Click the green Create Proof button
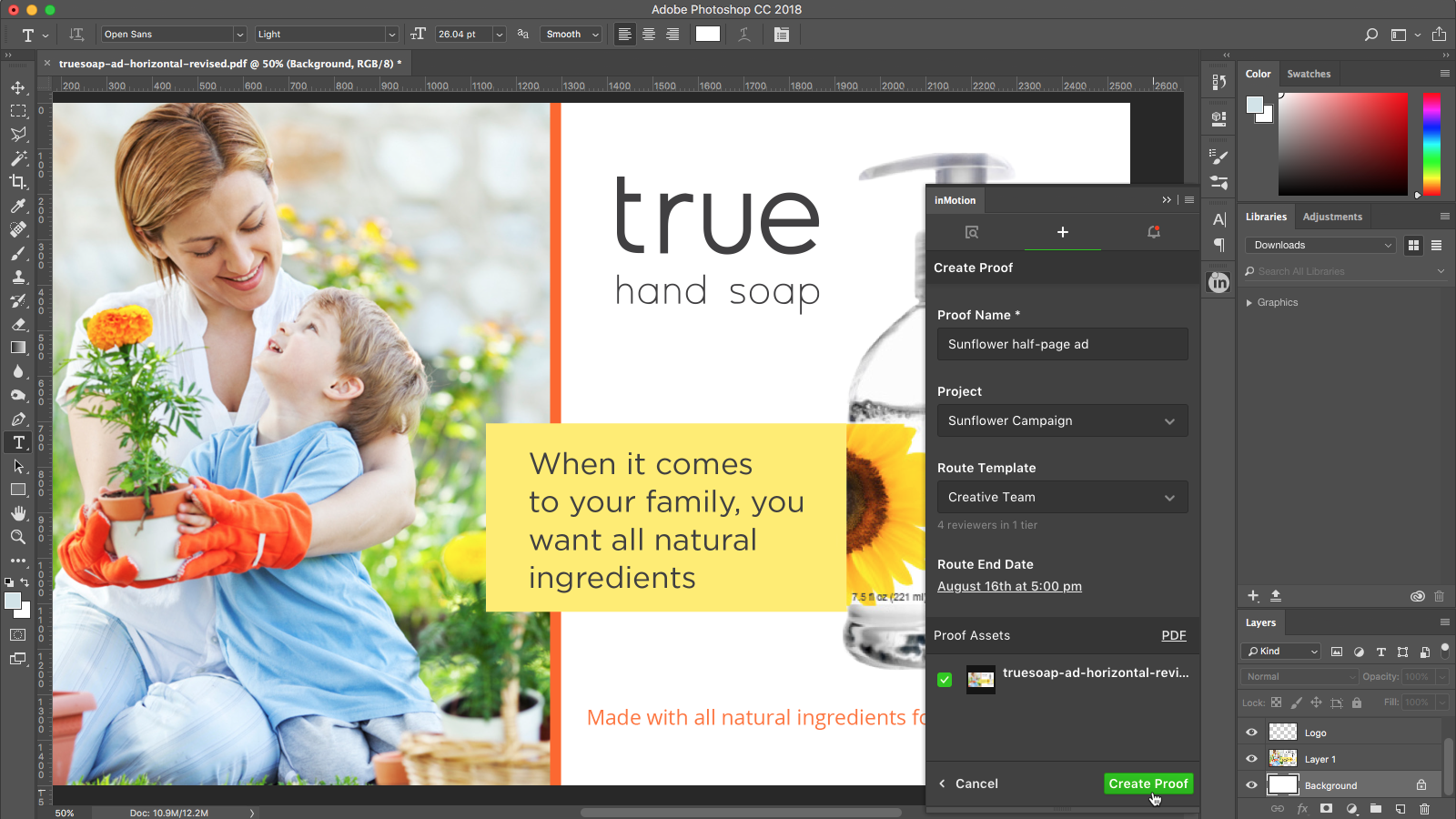This screenshot has width=1456, height=819. 1148,784
